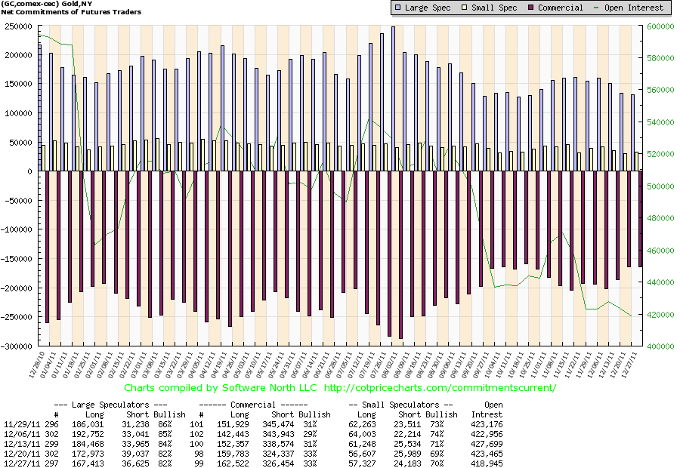Click commercial short value 345,474
This screenshot has width=680, height=468.
click(x=278, y=424)
